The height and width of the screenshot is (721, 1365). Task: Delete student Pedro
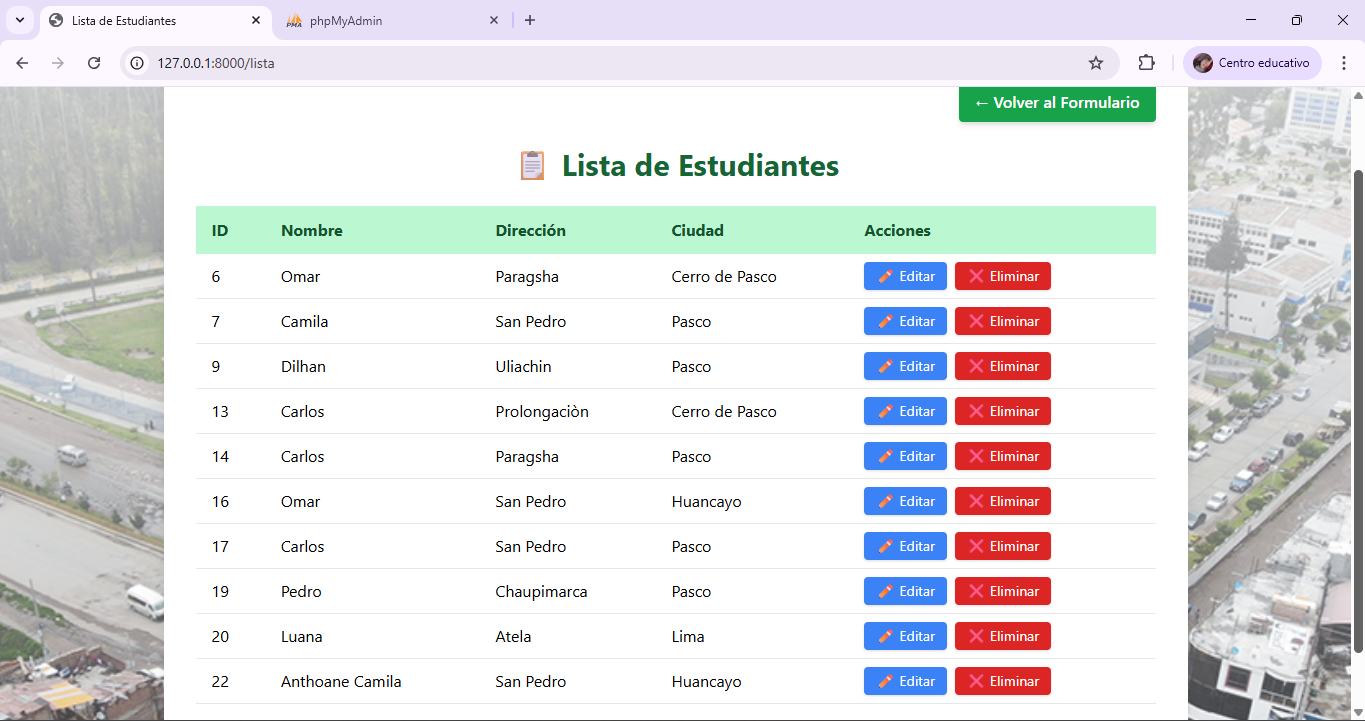[1003, 591]
